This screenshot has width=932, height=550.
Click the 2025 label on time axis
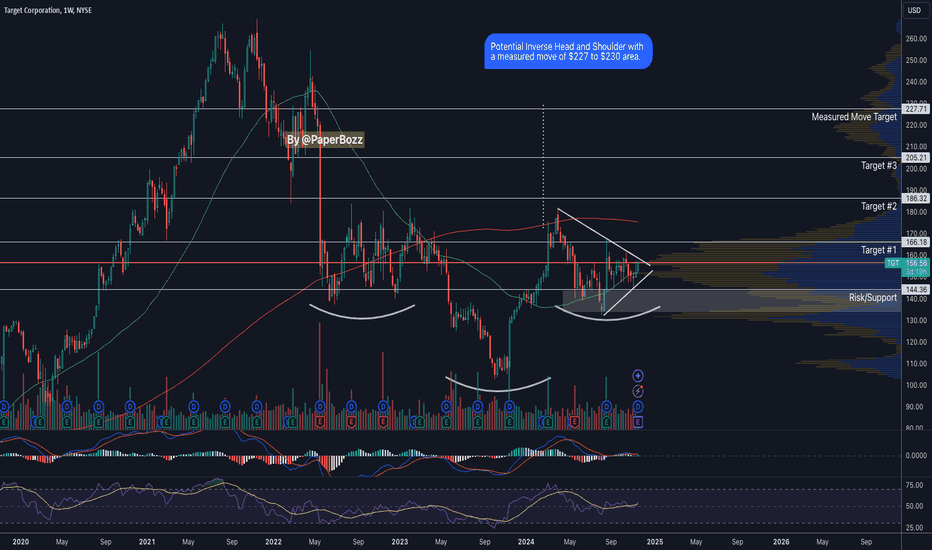click(655, 542)
